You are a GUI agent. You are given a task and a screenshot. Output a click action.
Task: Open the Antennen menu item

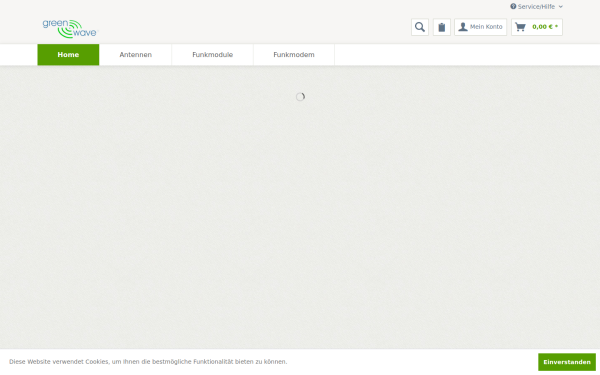pyautogui.click(x=135, y=55)
